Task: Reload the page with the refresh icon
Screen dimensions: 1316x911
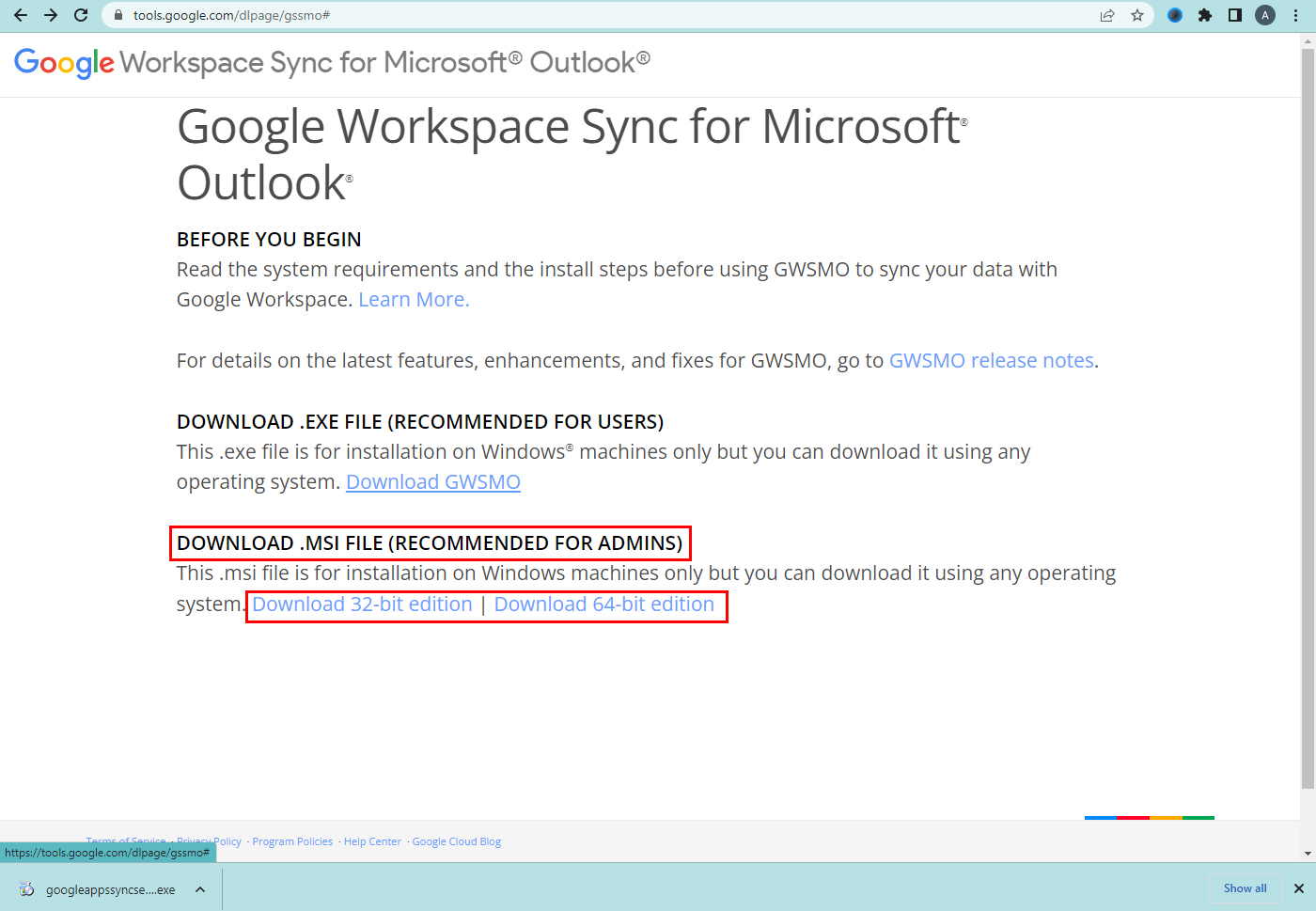Action: (x=81, y=15)
